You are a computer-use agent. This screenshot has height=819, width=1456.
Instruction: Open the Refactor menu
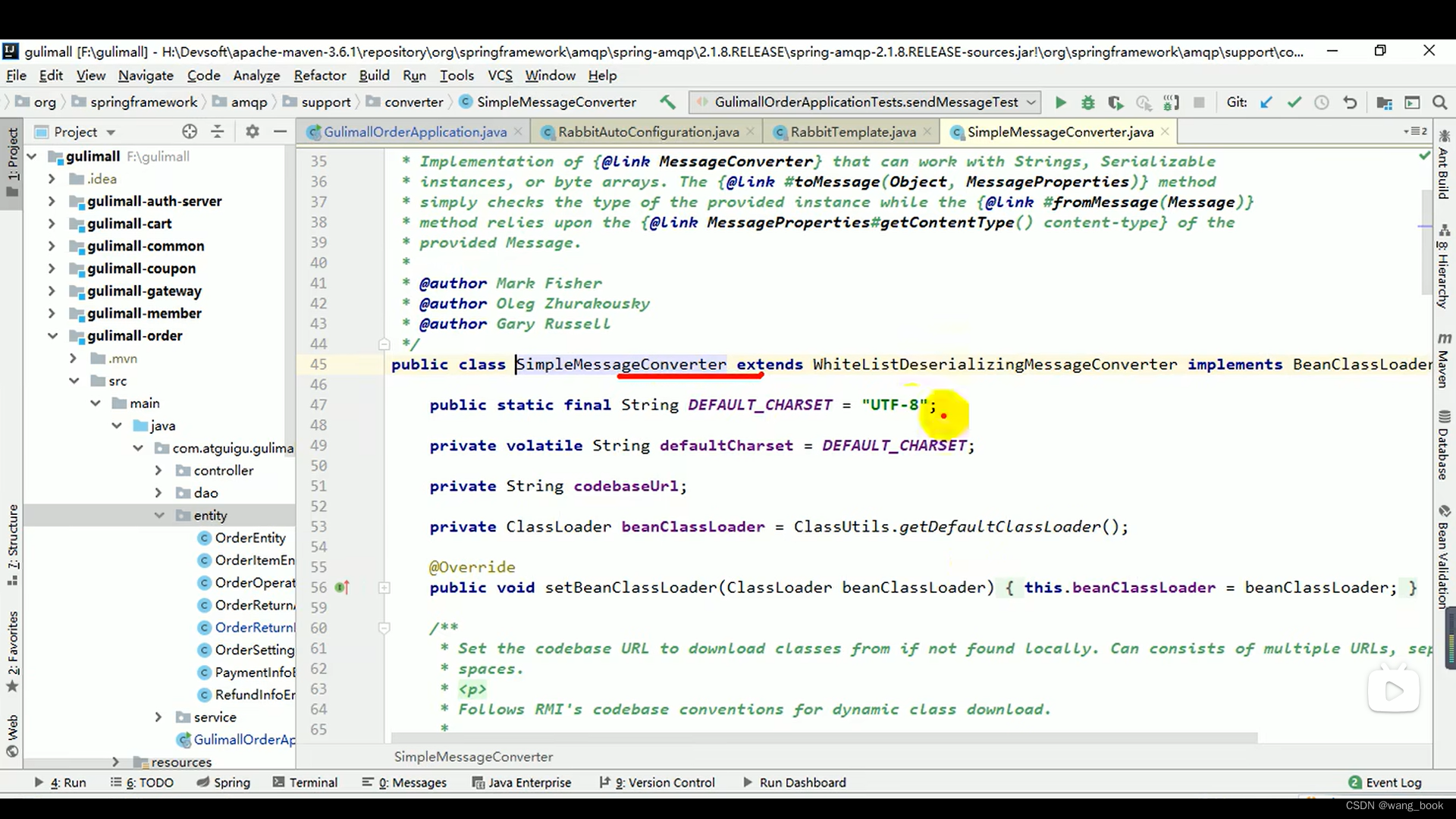pos(320,75)
